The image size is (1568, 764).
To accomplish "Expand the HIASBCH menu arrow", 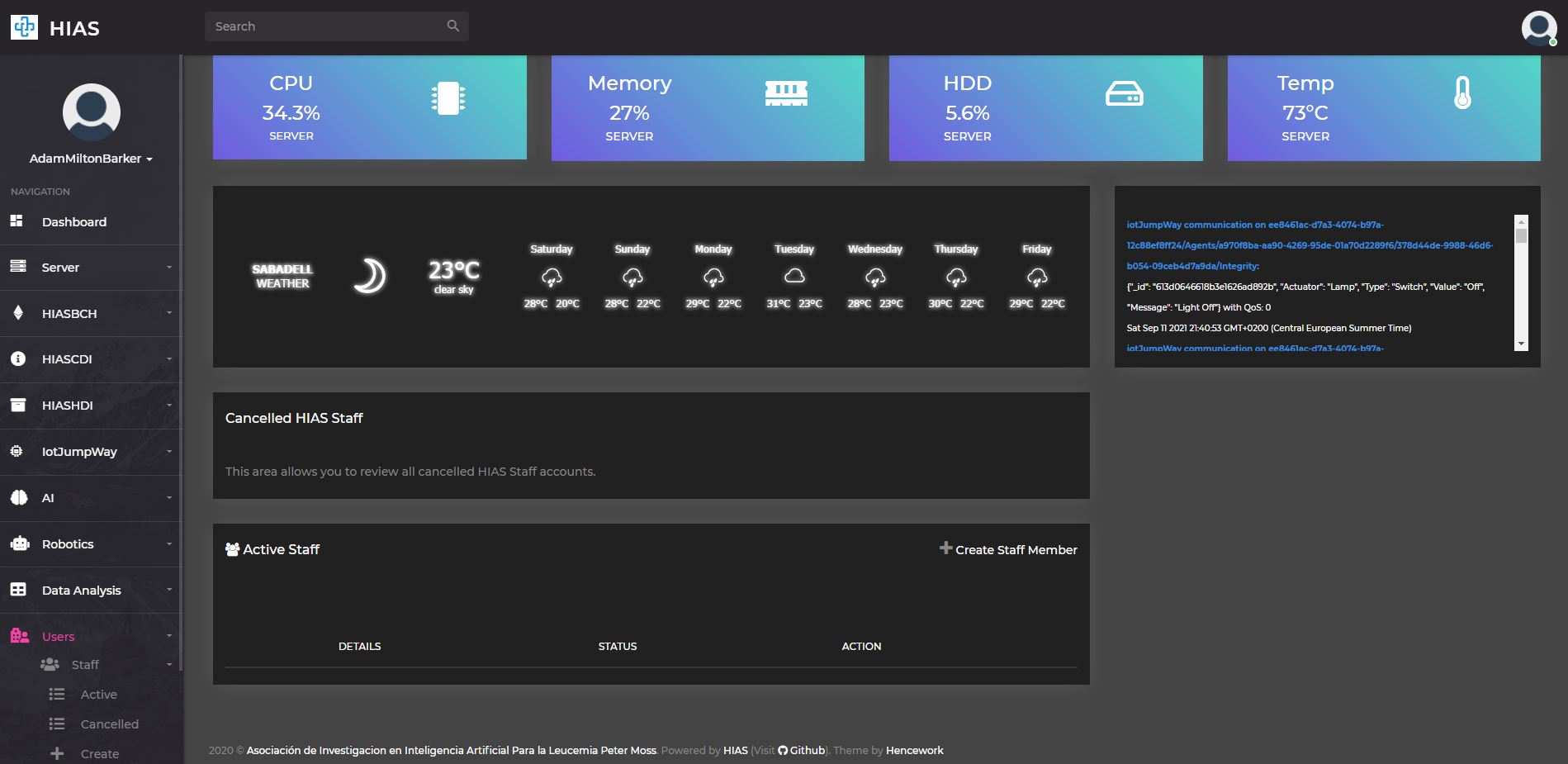I will [169, 313].
